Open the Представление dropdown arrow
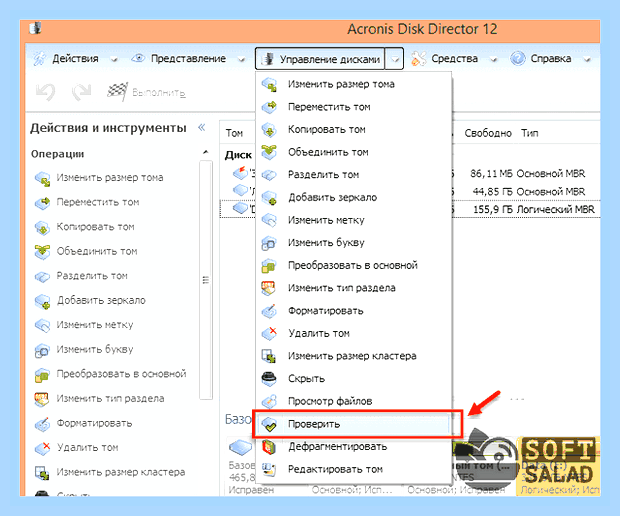The height and width of the screenshot is (516, 620). click(x=242, y=60)
